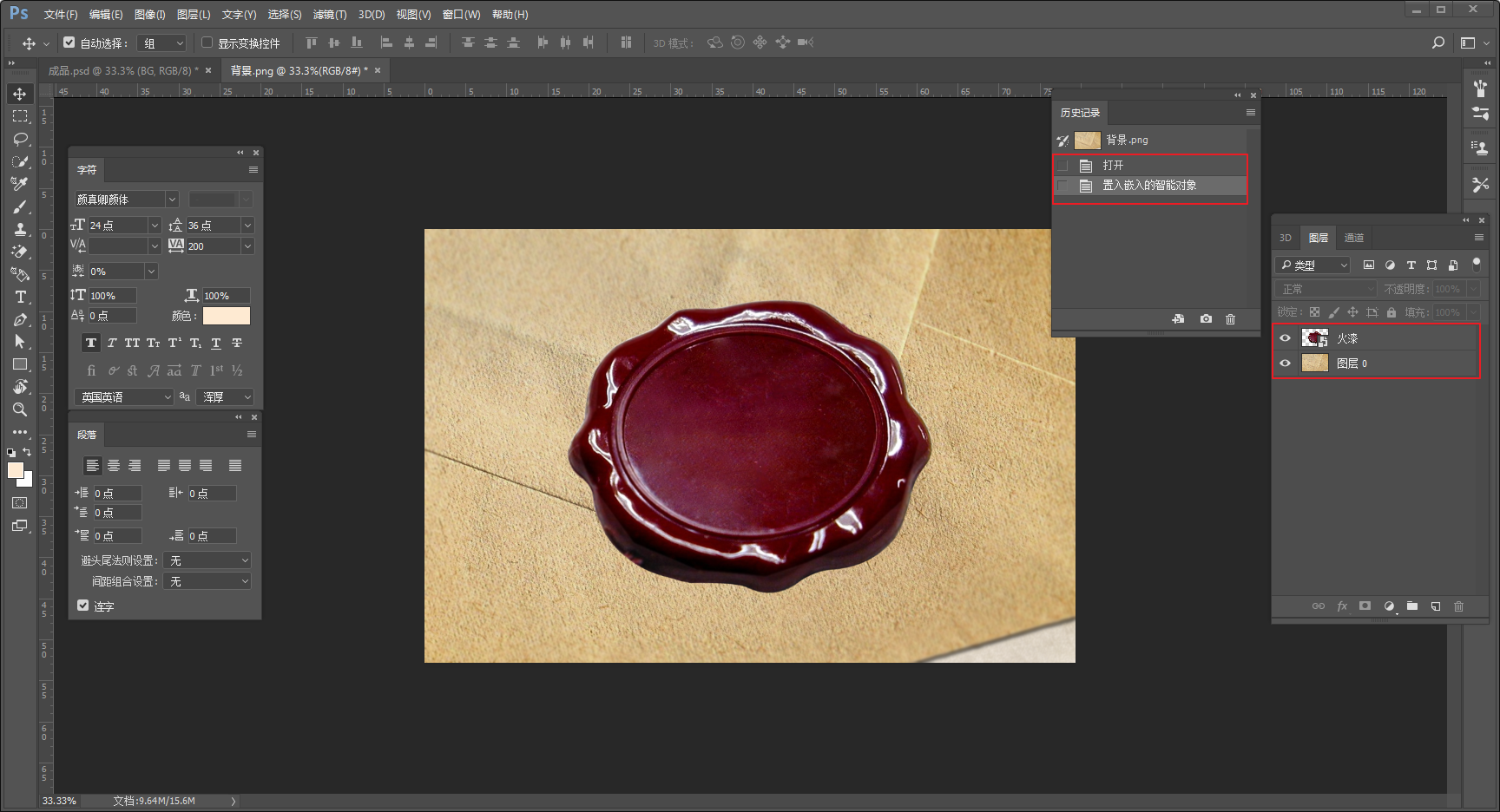
Task: Select the Eraser tool
Action: click(x=20, y=252)
